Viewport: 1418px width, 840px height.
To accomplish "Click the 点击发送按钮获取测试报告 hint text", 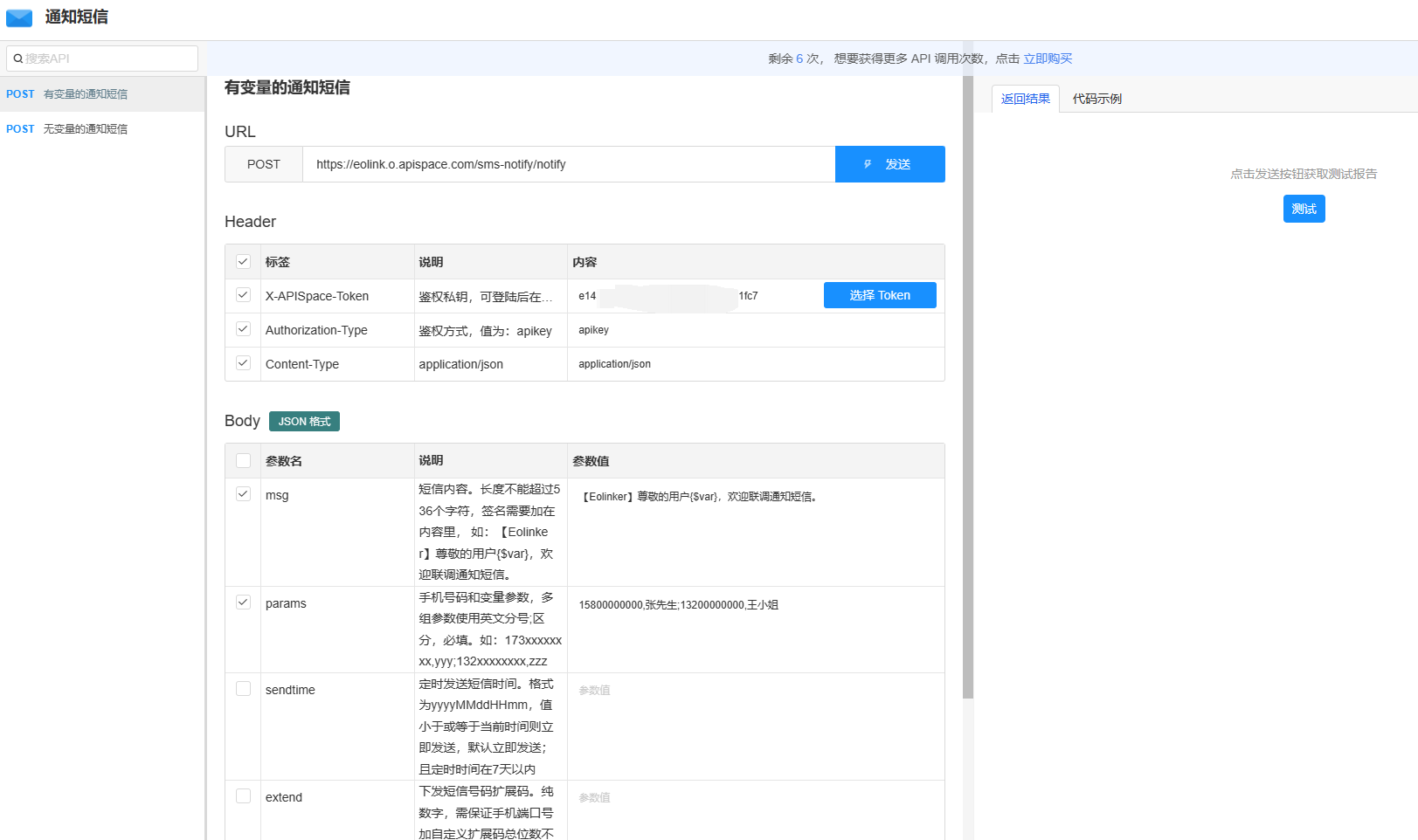I will 1304,174.
